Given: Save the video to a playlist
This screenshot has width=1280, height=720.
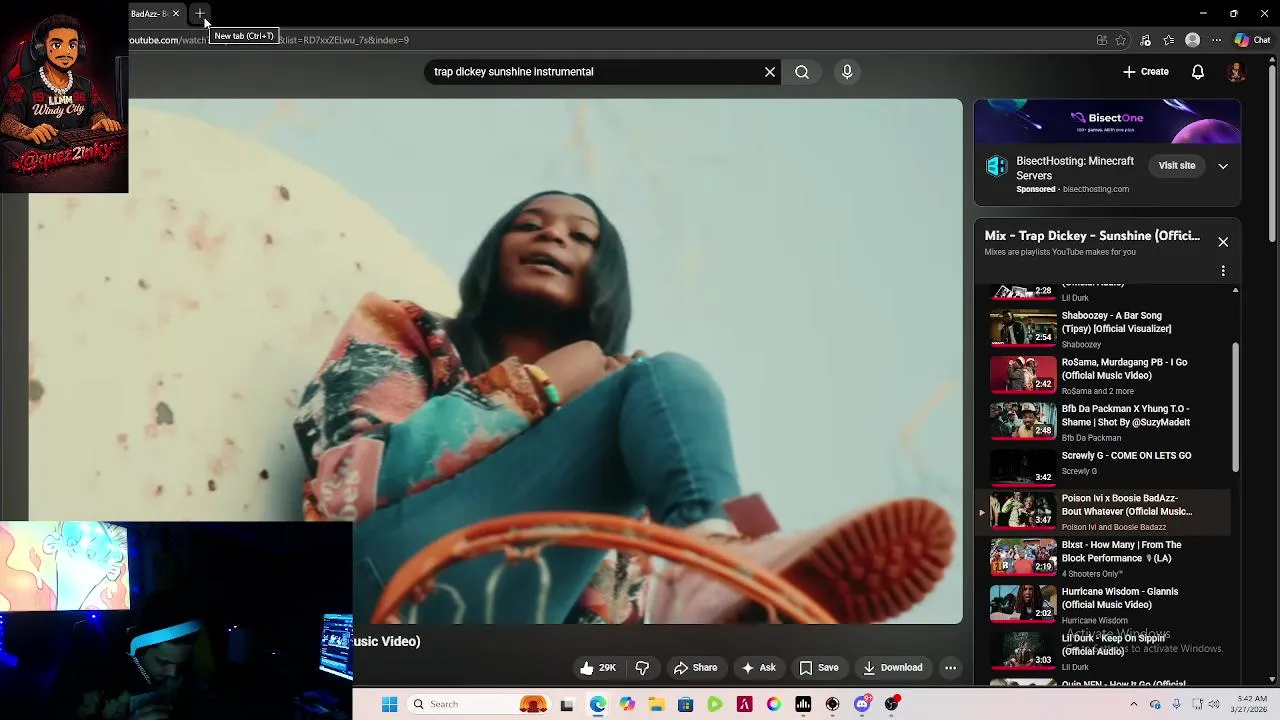Looking at the screenshot, I should 819,668.
